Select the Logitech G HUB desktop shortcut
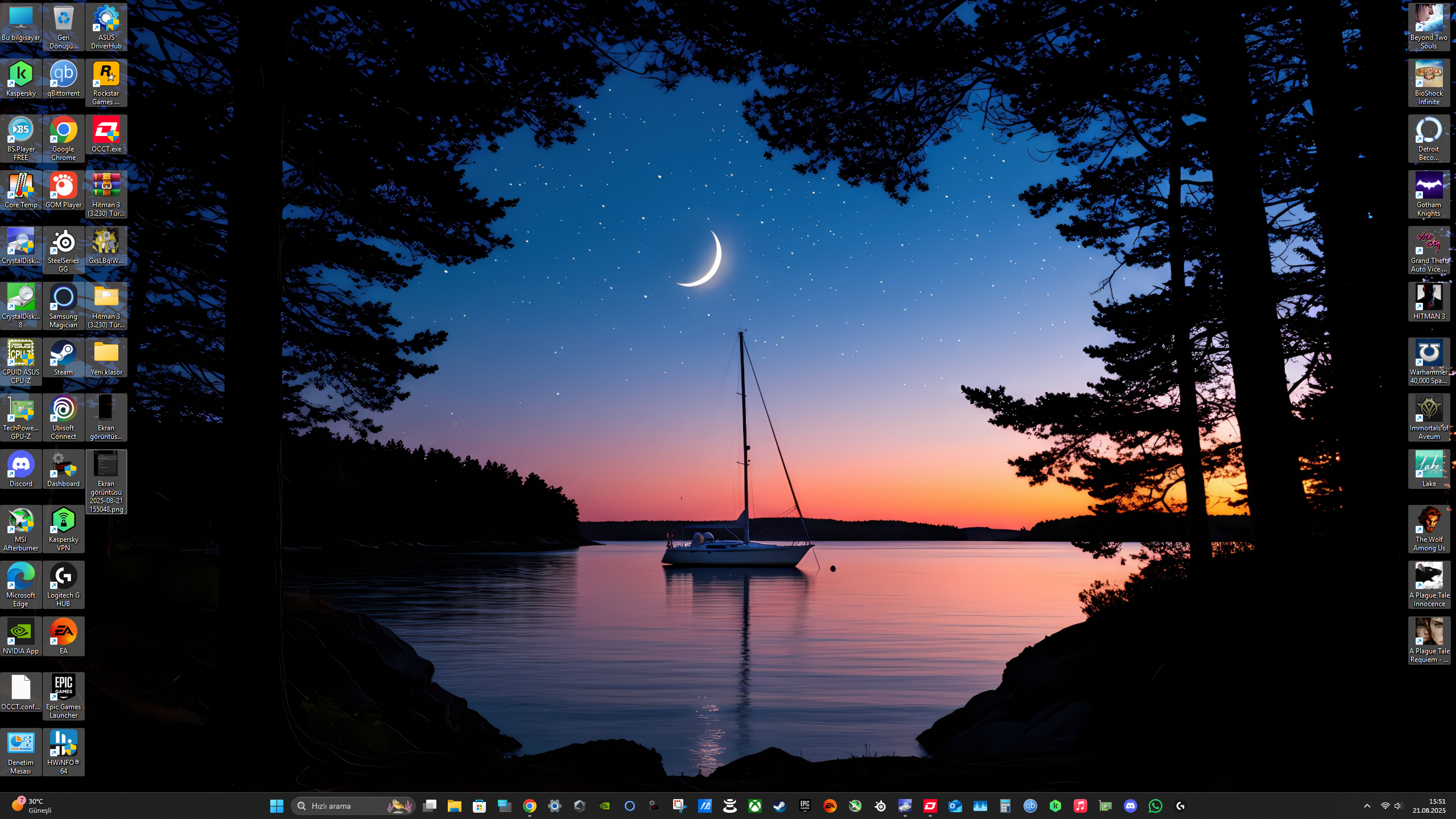Image resolution: width=1456 pixels, height=819 pixels. pyautogui.click(x=63, y=585)
